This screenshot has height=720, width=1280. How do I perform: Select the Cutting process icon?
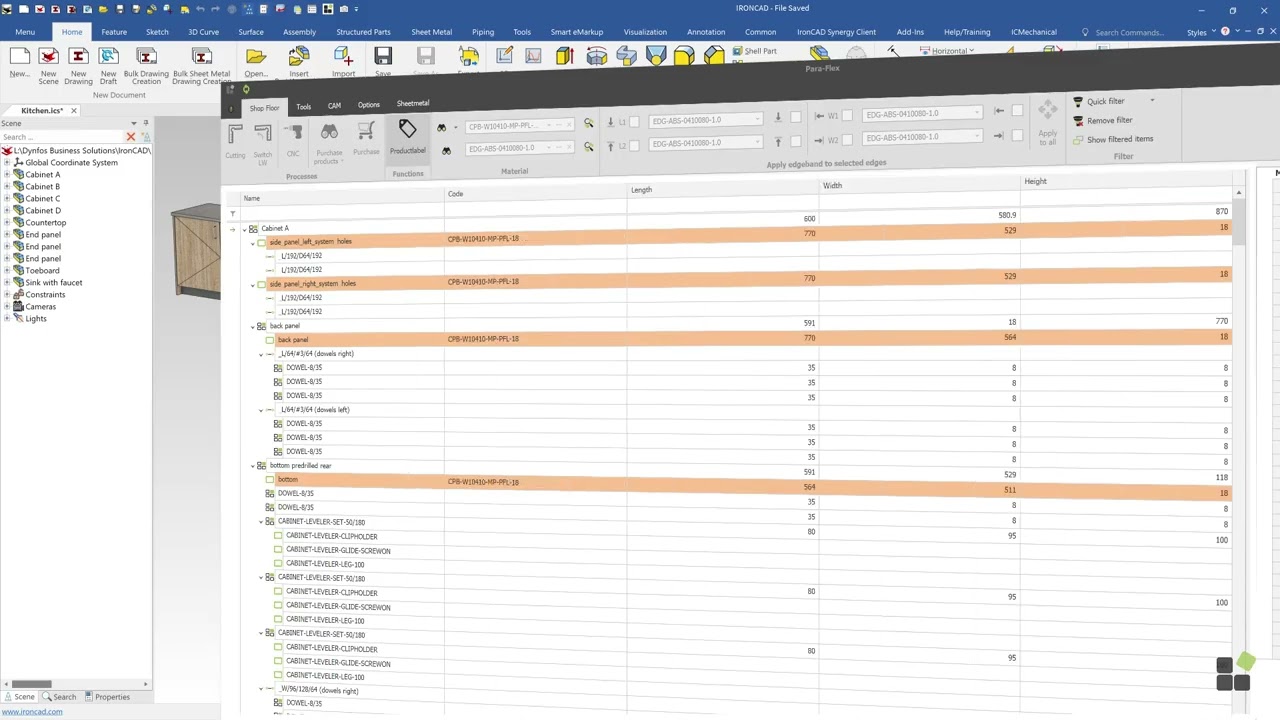click(235, 133)
